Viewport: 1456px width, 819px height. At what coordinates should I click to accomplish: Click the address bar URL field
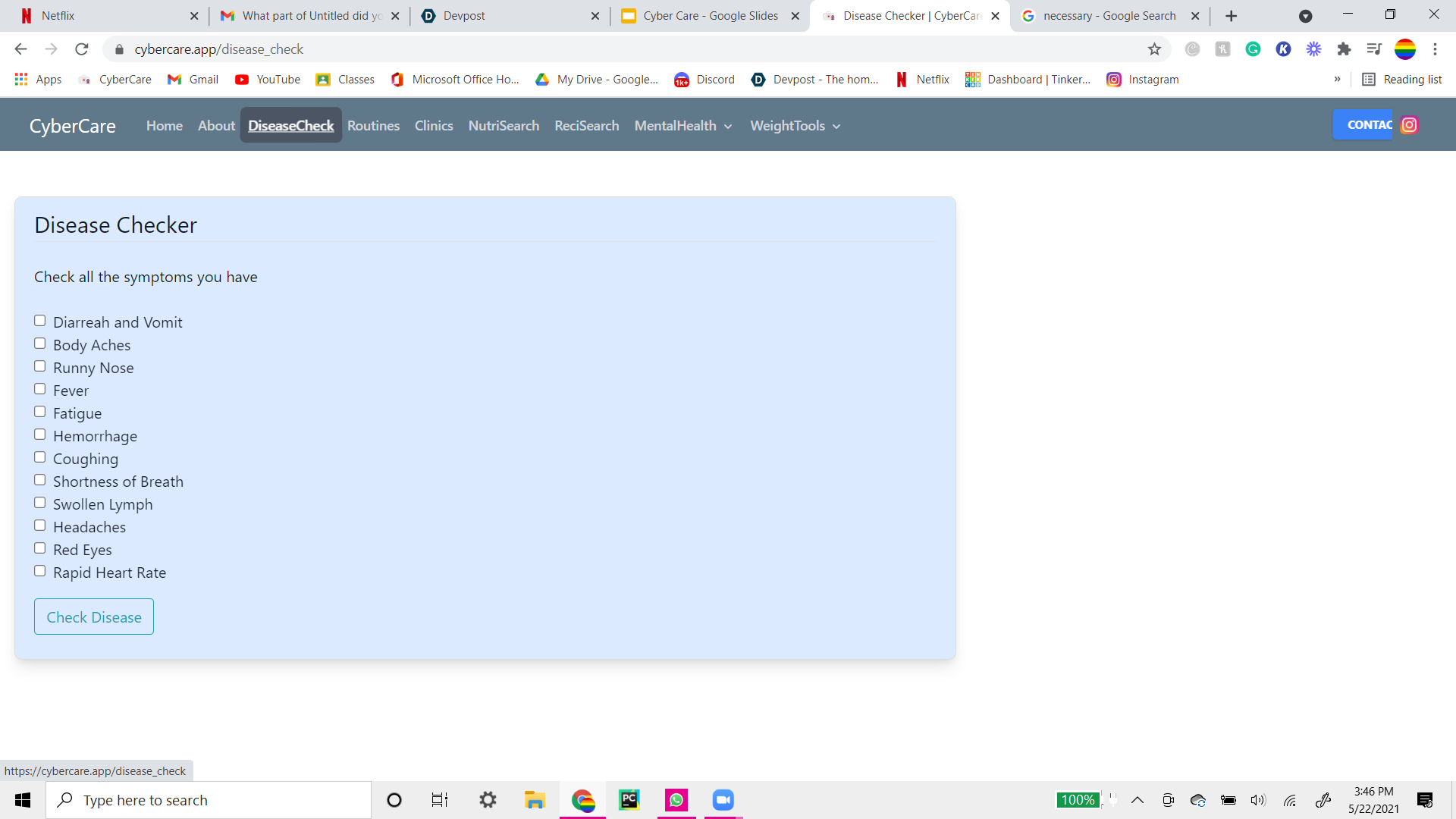click(x=607, y=49)
